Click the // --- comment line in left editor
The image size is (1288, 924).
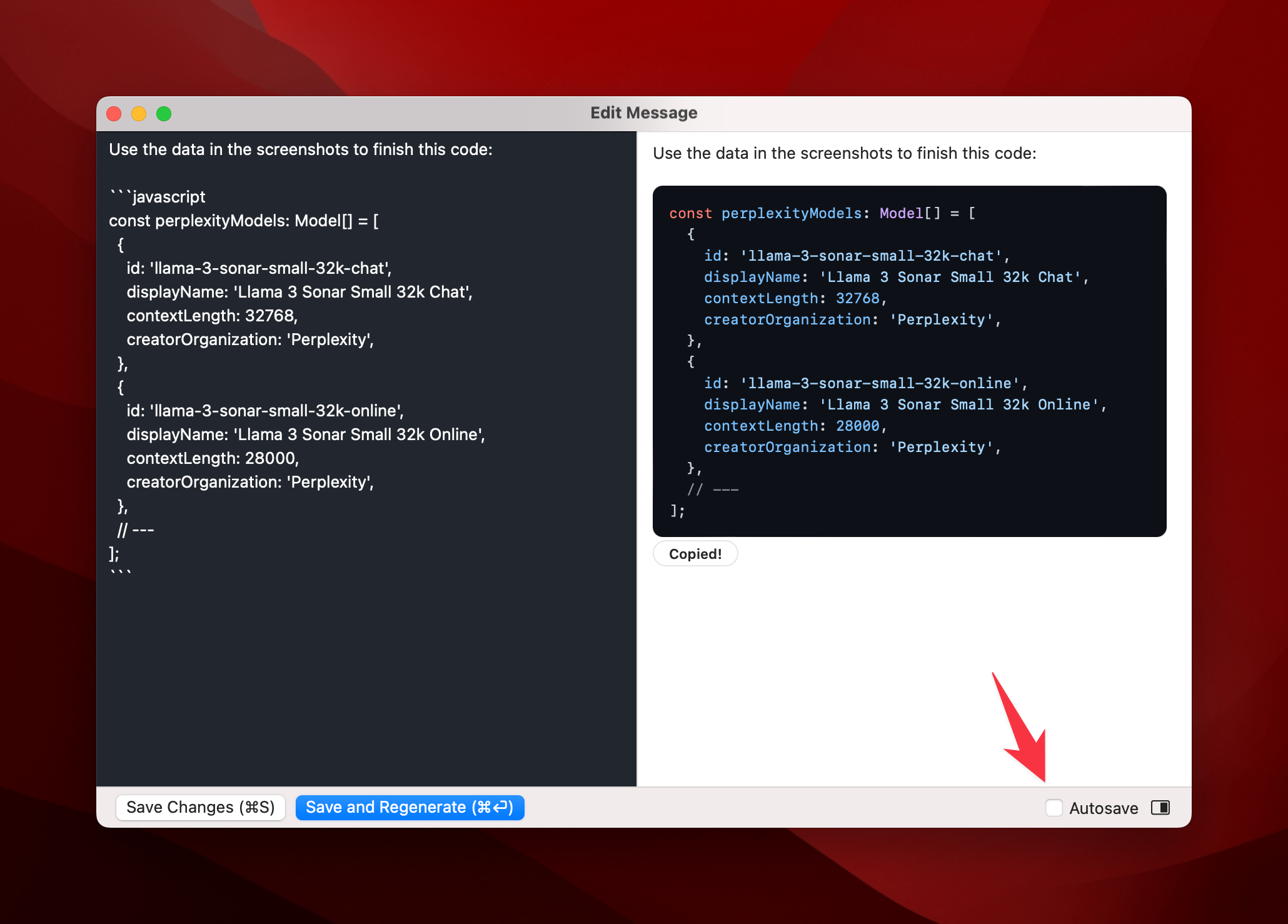pos(136,530)
